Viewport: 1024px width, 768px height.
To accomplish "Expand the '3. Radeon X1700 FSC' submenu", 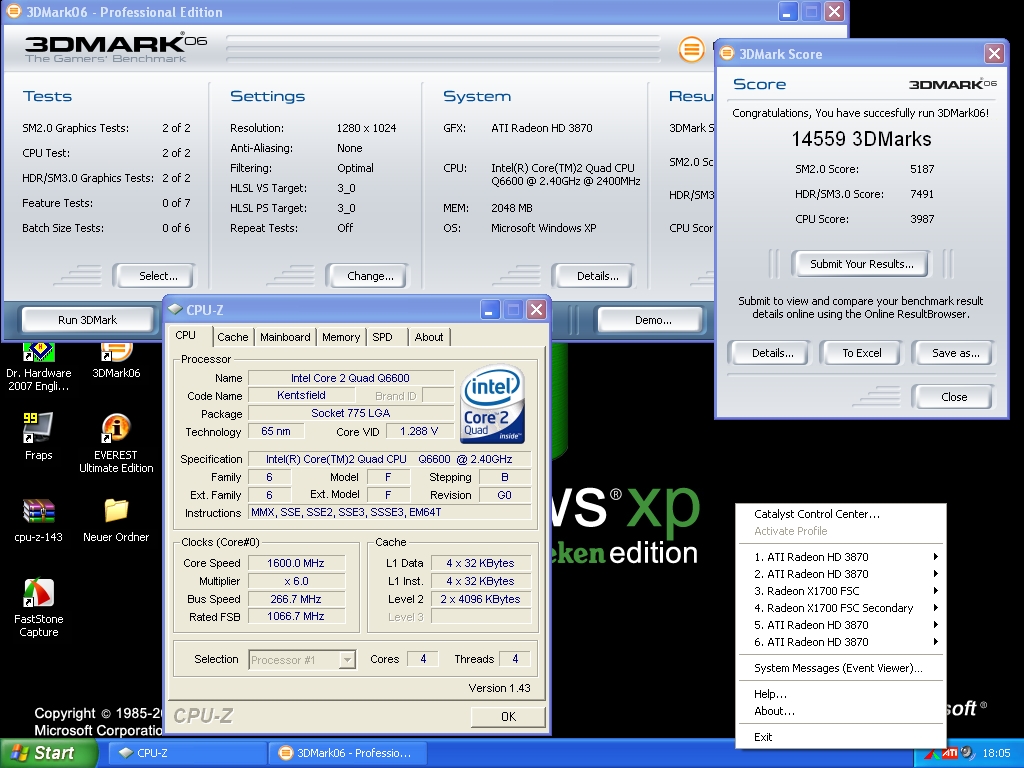I will [x=842, y=591].
